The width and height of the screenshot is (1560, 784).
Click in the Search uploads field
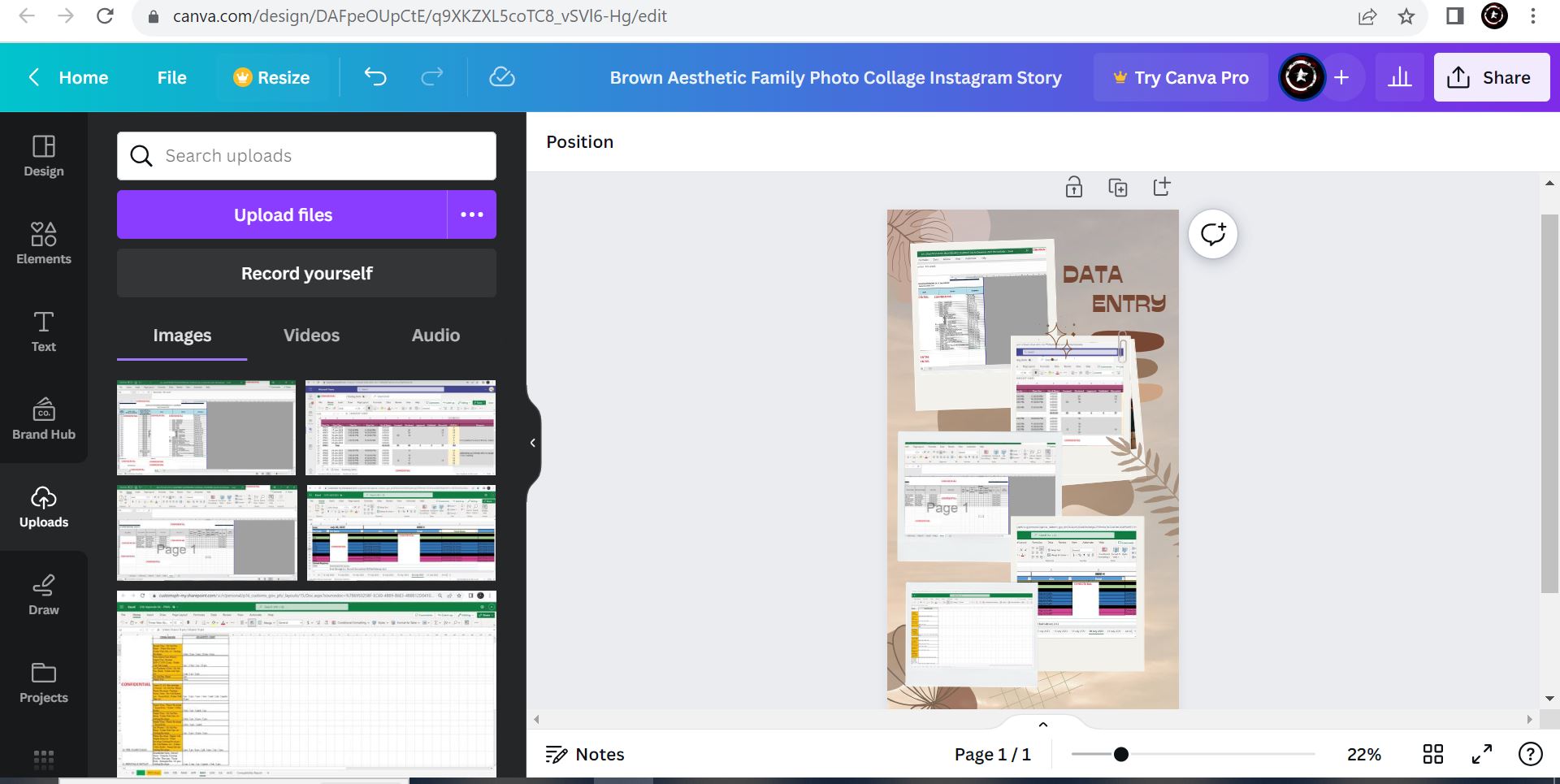click(306, 156)
